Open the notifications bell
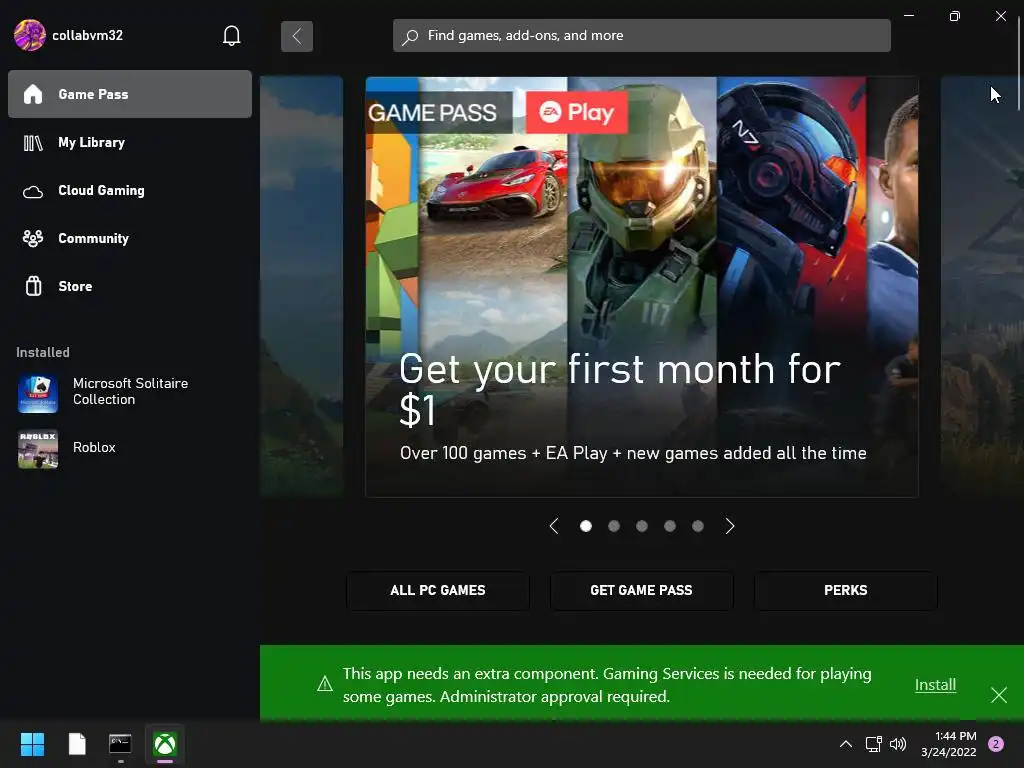The image size is (1024, 768). click(x=231, y=35)
